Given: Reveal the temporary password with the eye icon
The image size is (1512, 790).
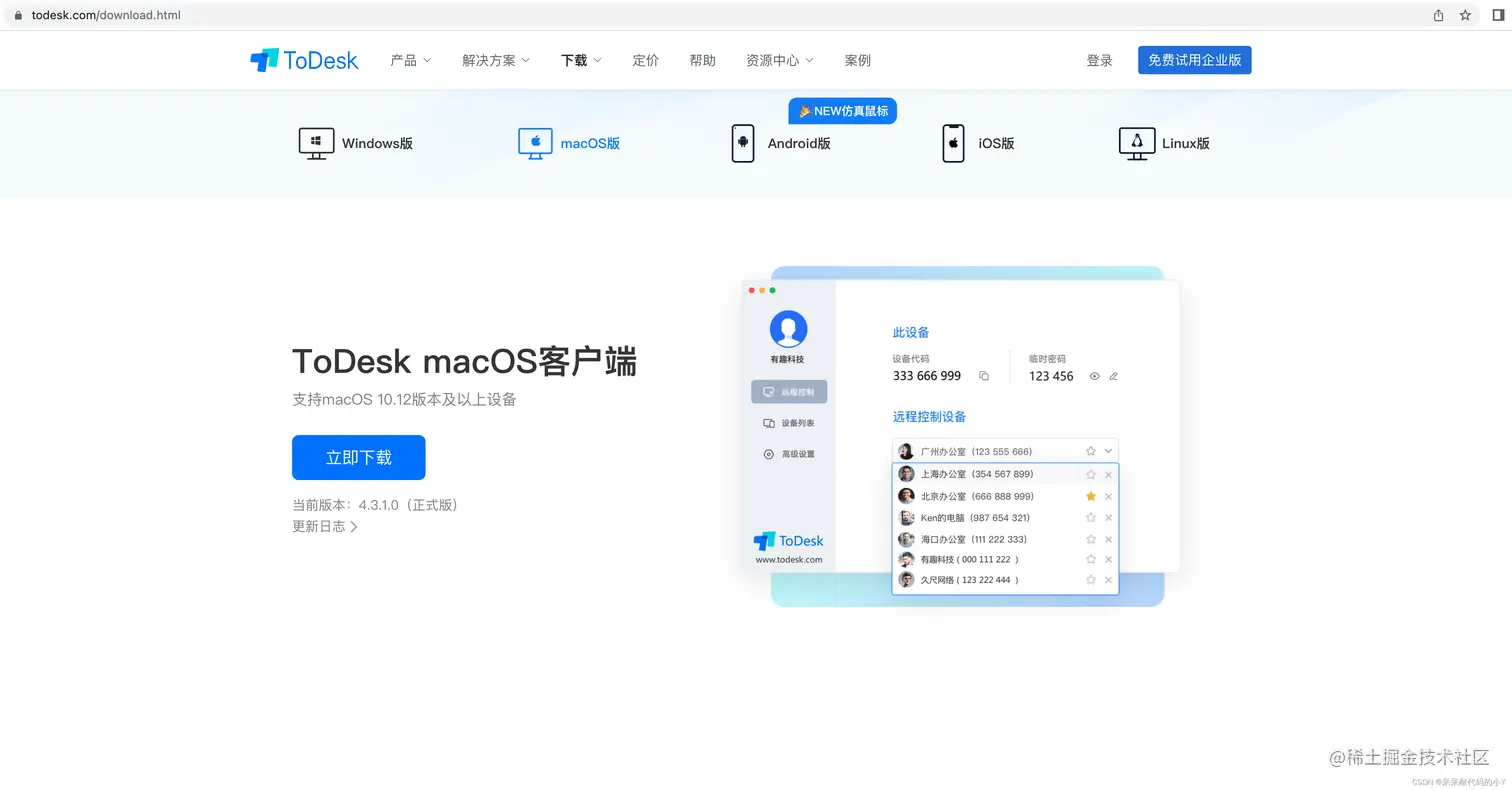Looking at the screenshot, I should [x=1094, y=376].
